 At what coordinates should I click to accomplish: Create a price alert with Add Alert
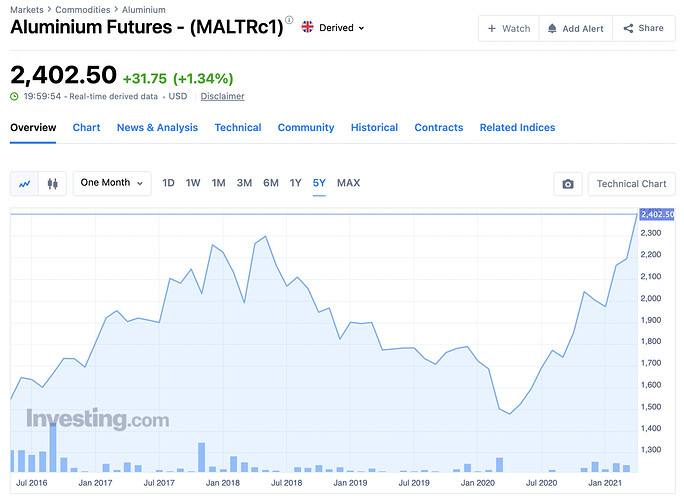click(575, 28)
